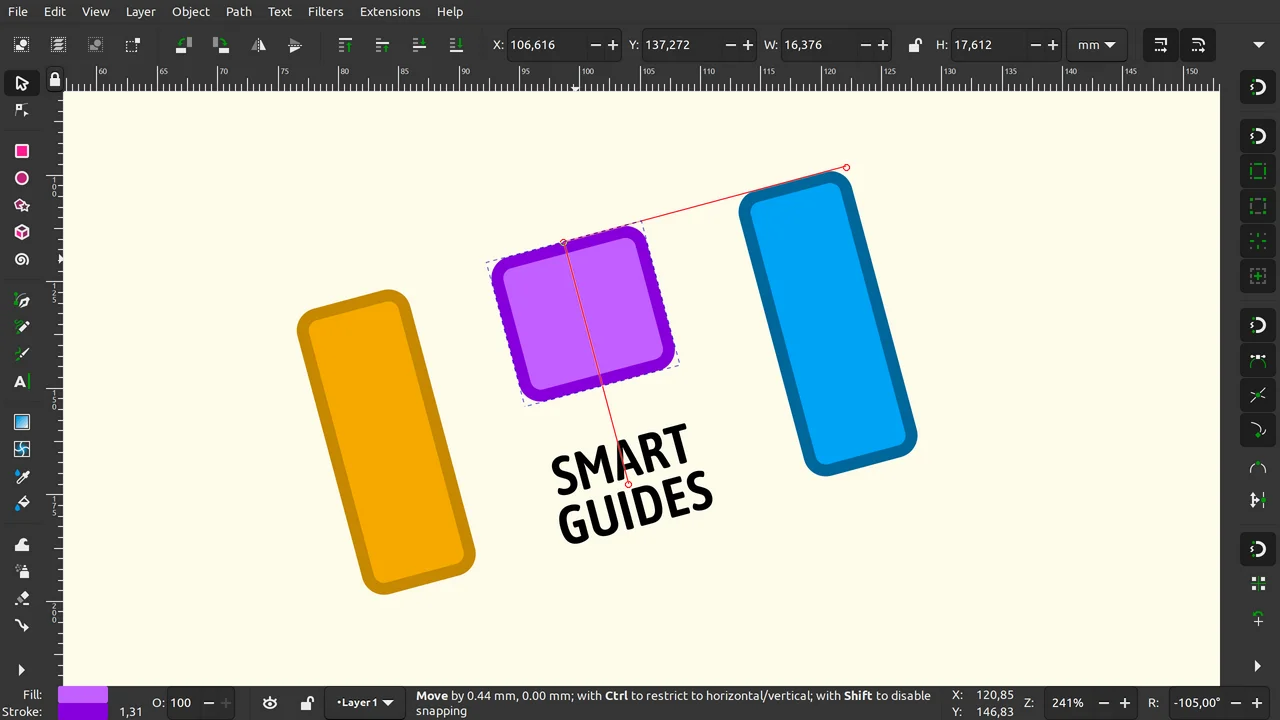Open the Filters menu
The image size is (1280, 720).
point(325,12)
